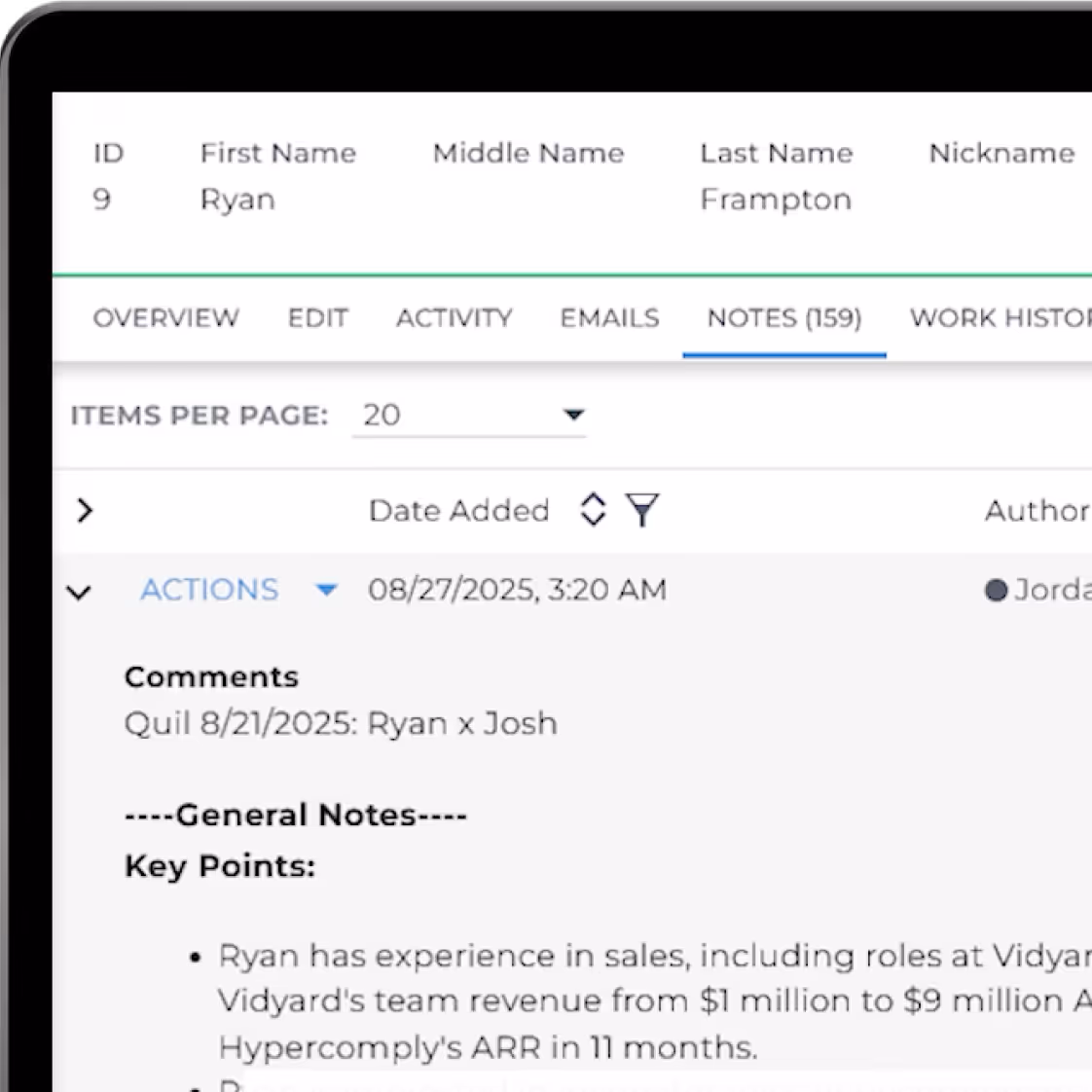Switch to the EDIT tab
Screen dimensions: 1092x1092
(x=317, y=318)
